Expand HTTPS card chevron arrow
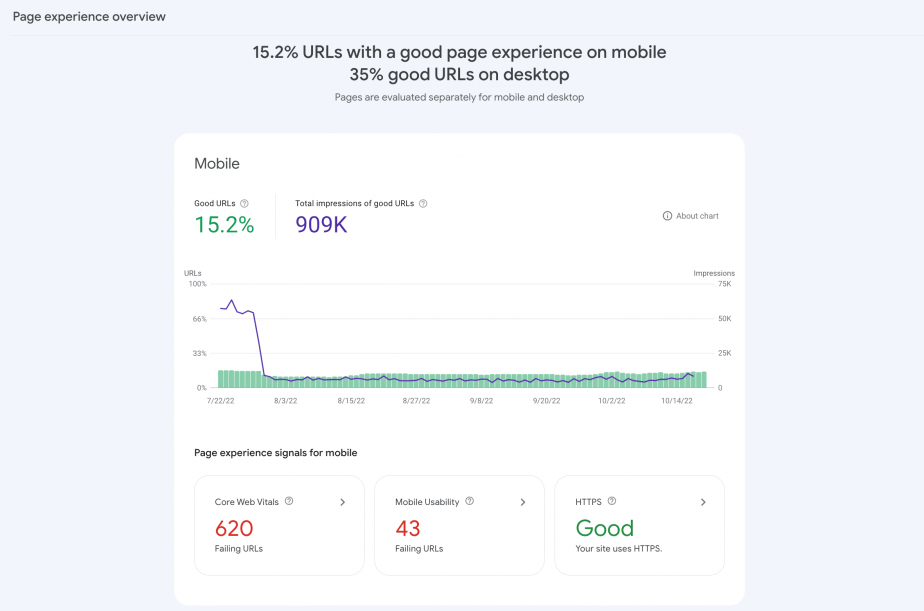The width and height of the screenshot is (924, 611). (x=703, y=502)
